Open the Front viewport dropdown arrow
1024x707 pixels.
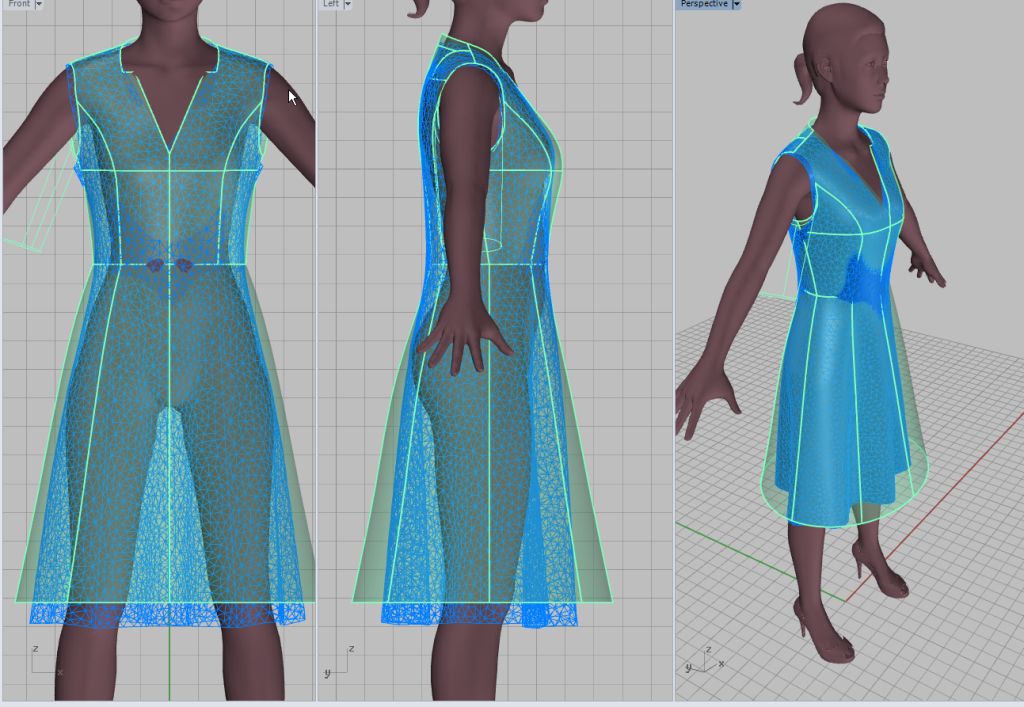pos(39,4)
